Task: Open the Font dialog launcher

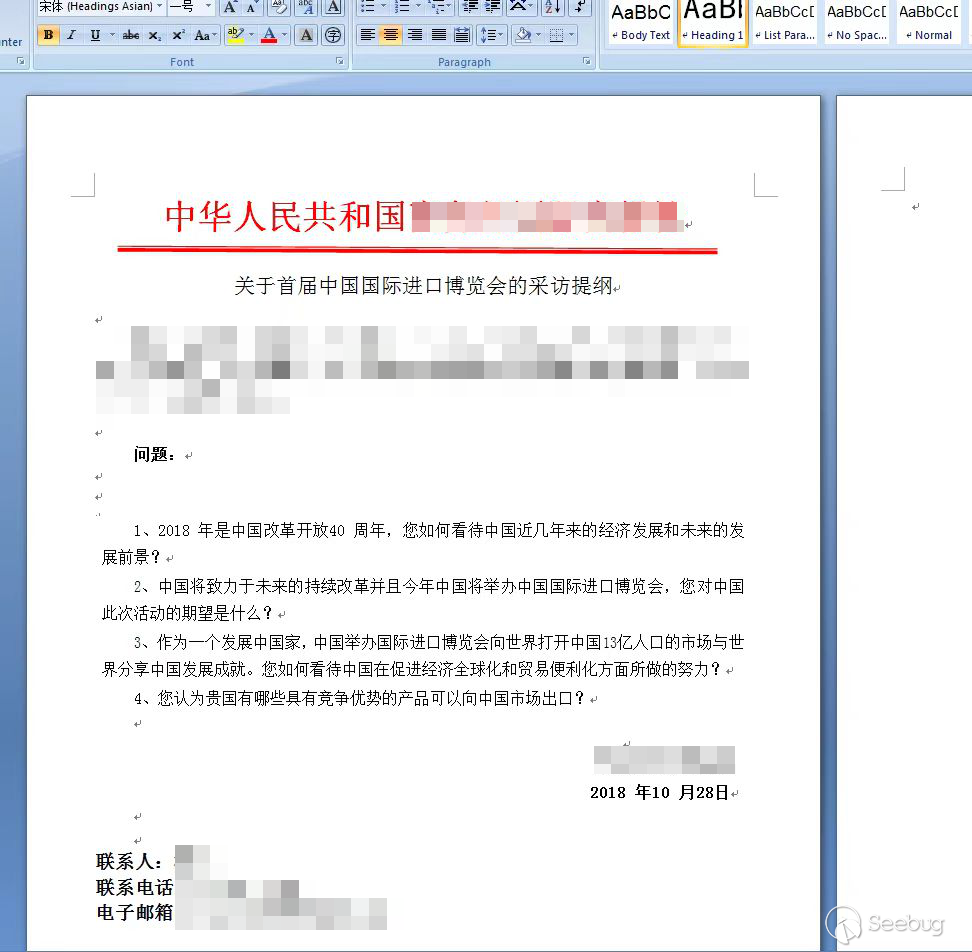Action: click(x=340, y=61)
